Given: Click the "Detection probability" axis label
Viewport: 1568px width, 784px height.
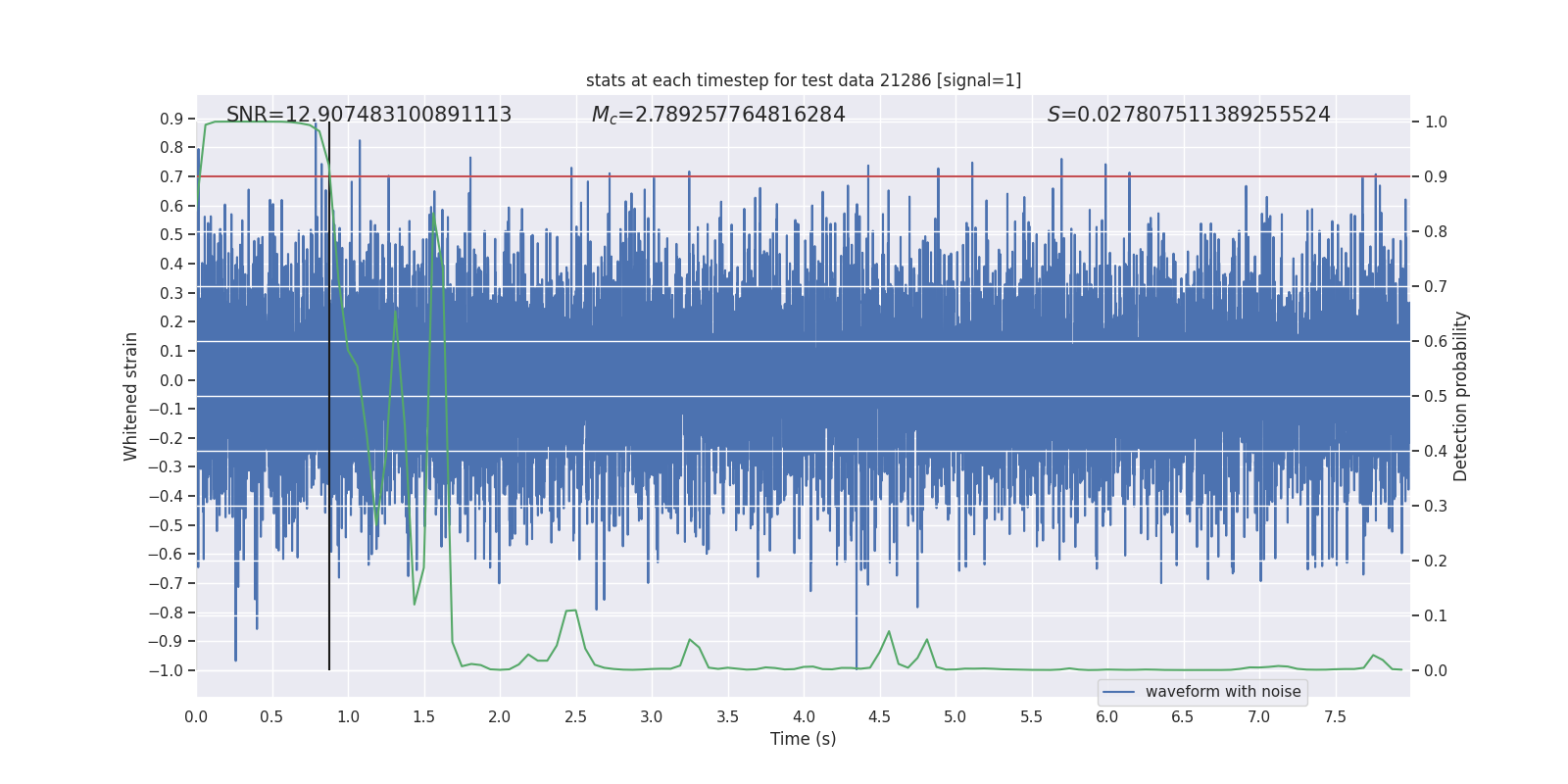Looking at the screenshot, I should 1461,396.
